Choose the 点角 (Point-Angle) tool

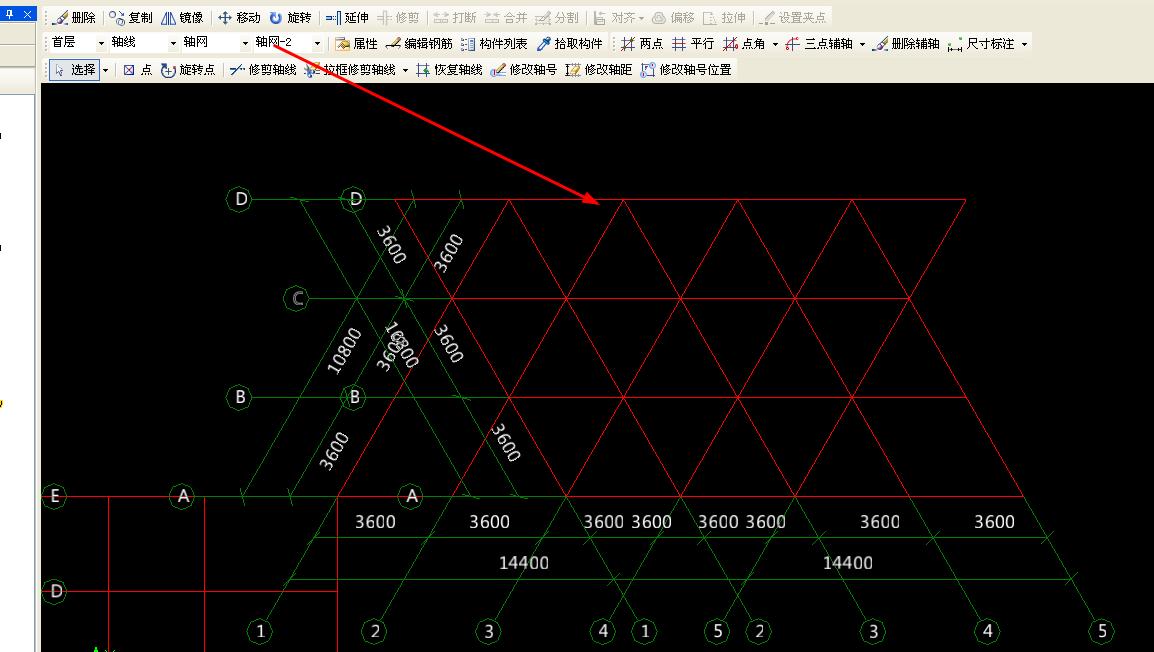(x=744, y=43)
